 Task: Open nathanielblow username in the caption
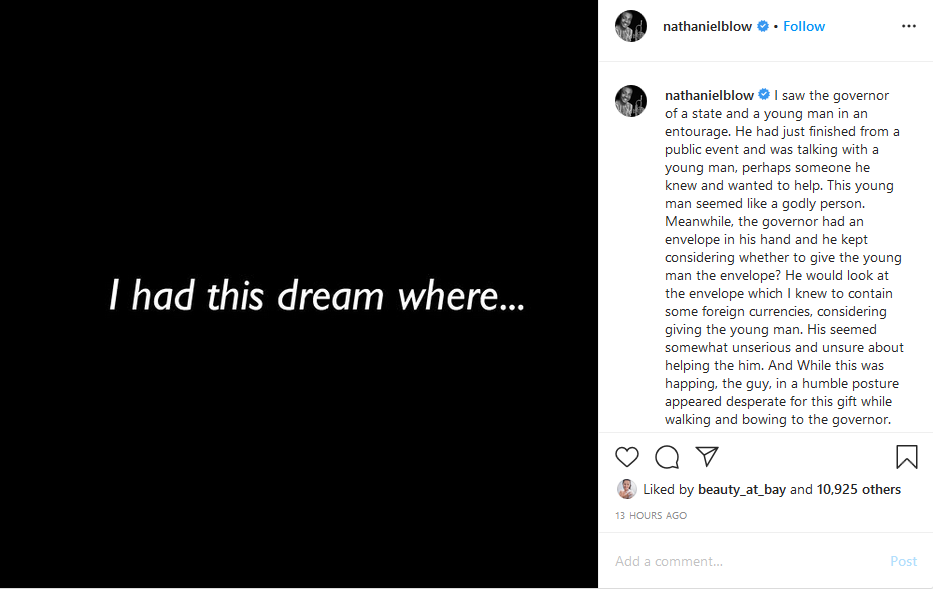pos(708,95)
